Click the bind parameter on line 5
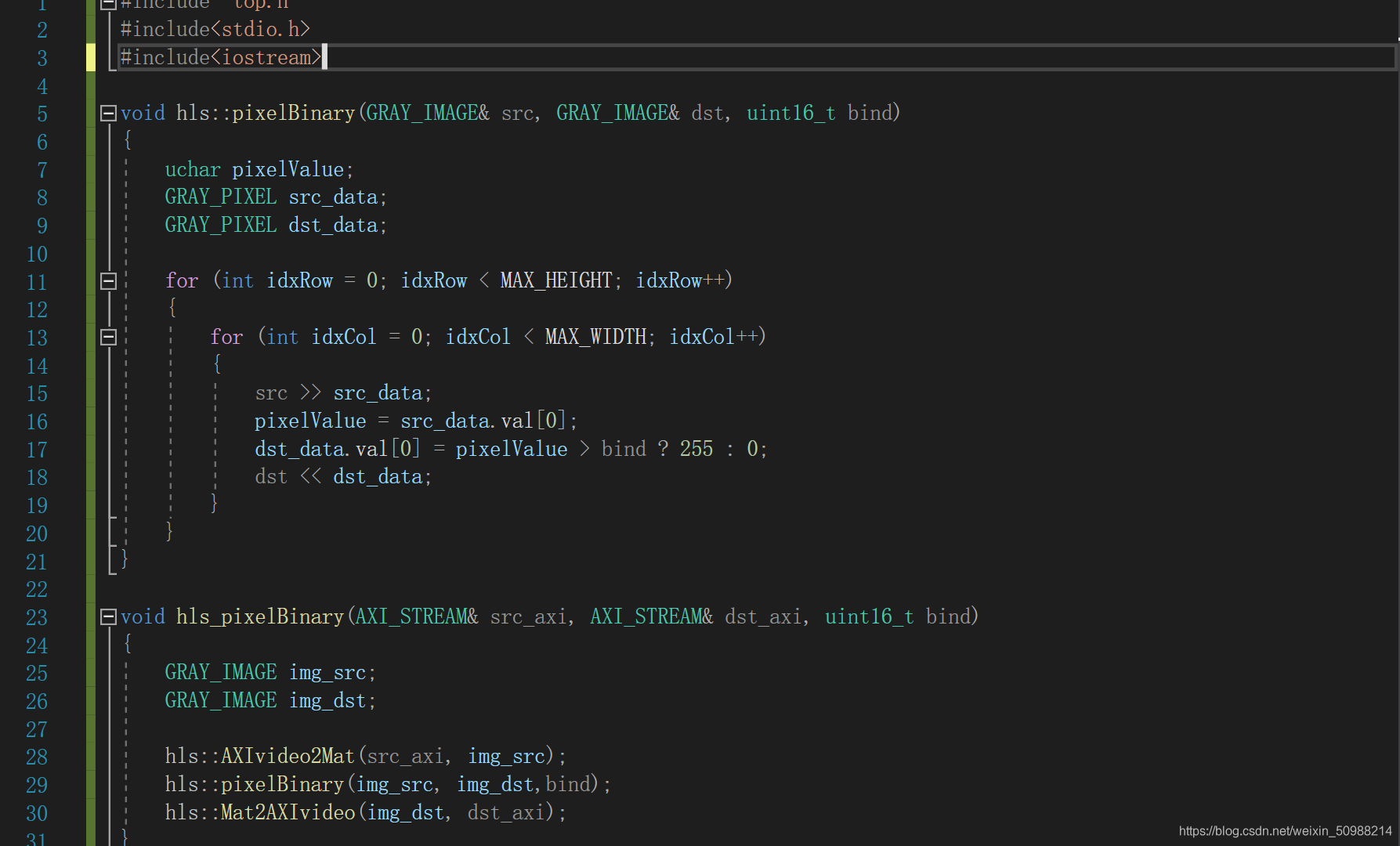Viewport: 1400px width, 846px height. [870, 113]
